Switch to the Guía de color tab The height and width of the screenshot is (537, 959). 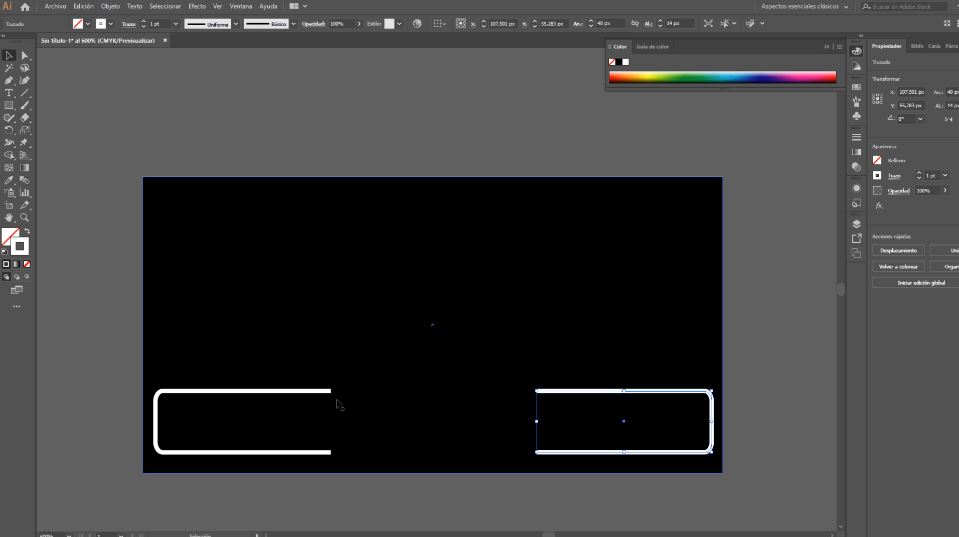coord(653,46)
